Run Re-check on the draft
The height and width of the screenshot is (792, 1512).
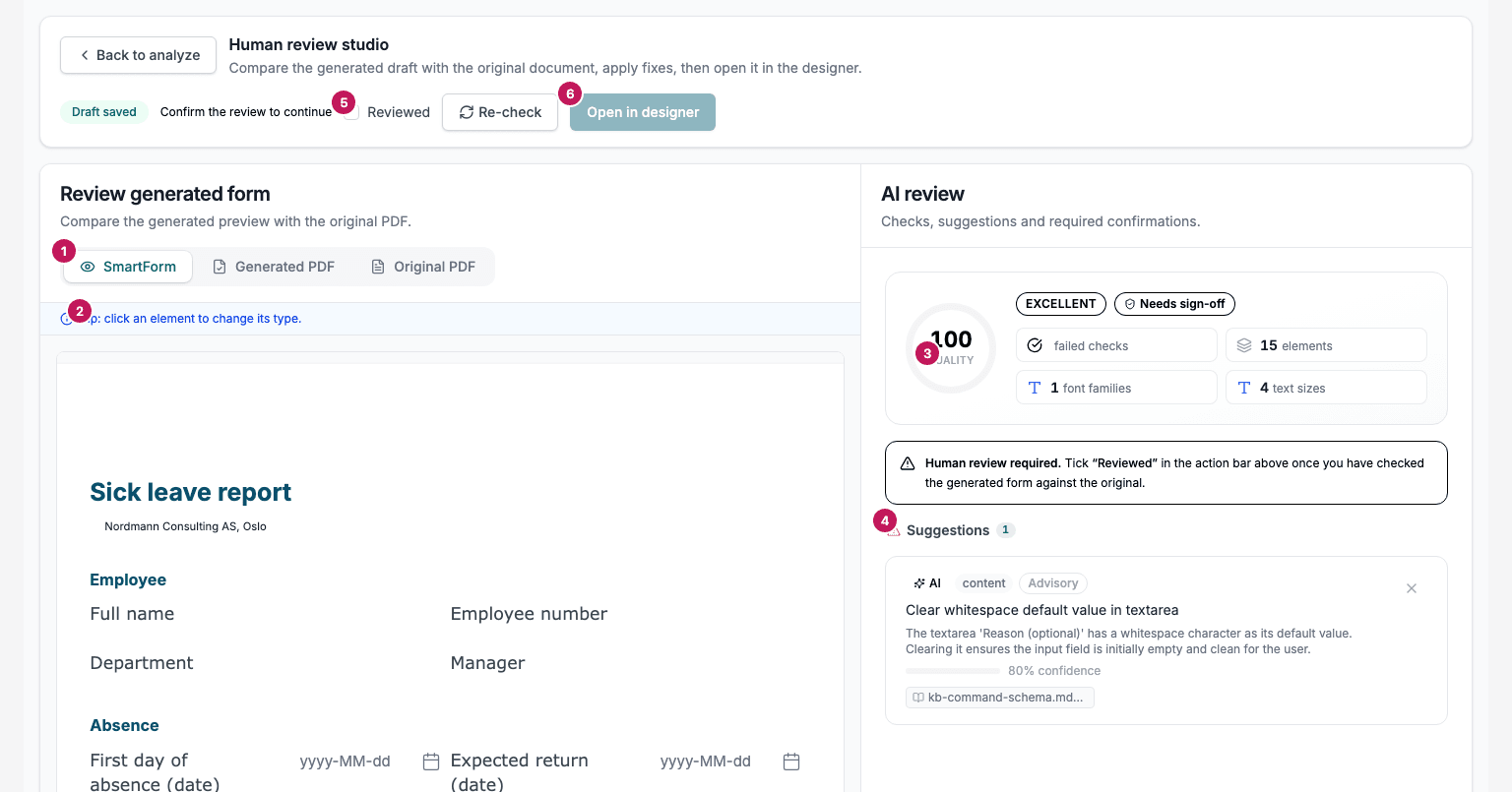coord(500,112)
